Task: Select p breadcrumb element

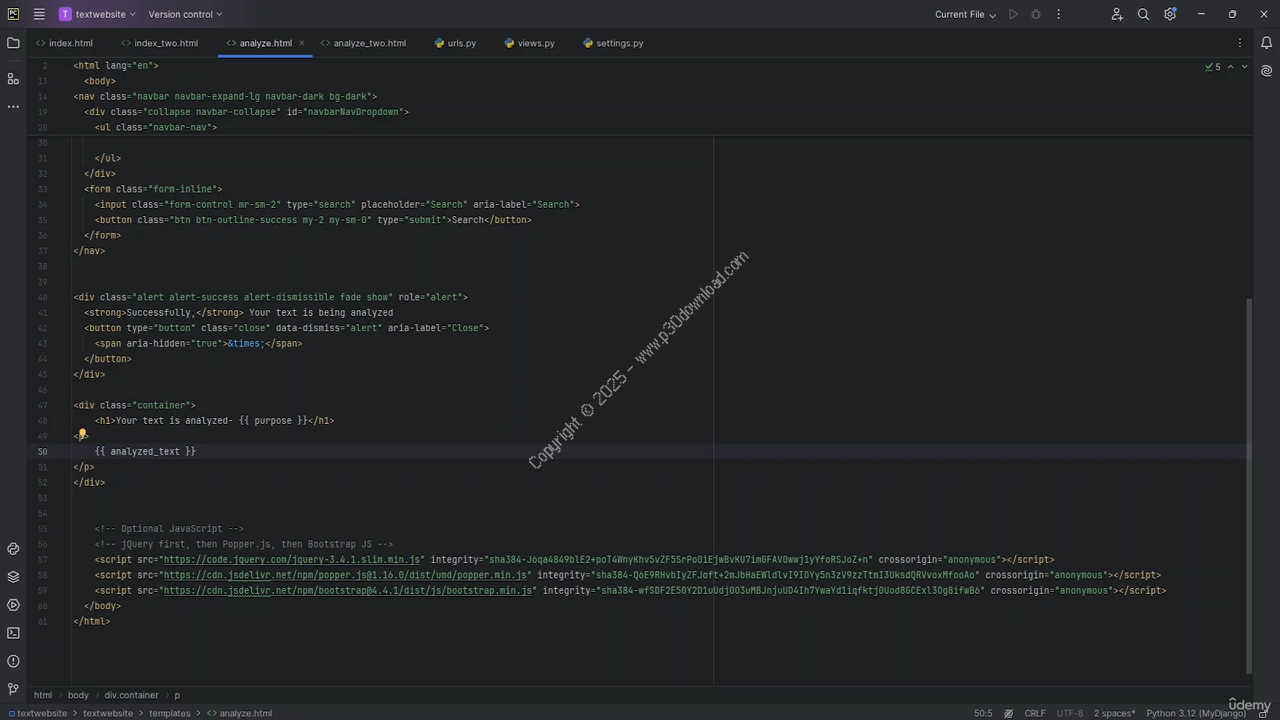Action: (x=177, y=695)
